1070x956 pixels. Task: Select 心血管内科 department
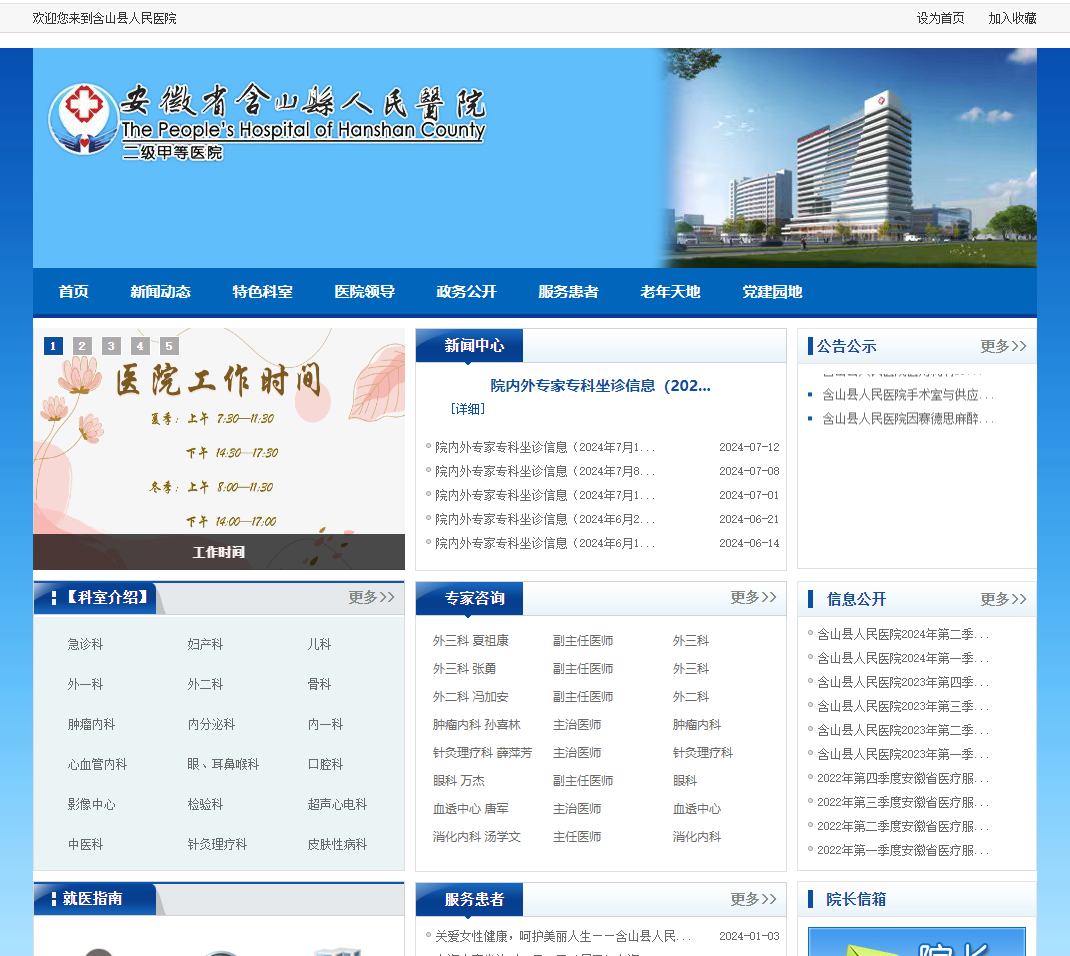pos(98,764)
